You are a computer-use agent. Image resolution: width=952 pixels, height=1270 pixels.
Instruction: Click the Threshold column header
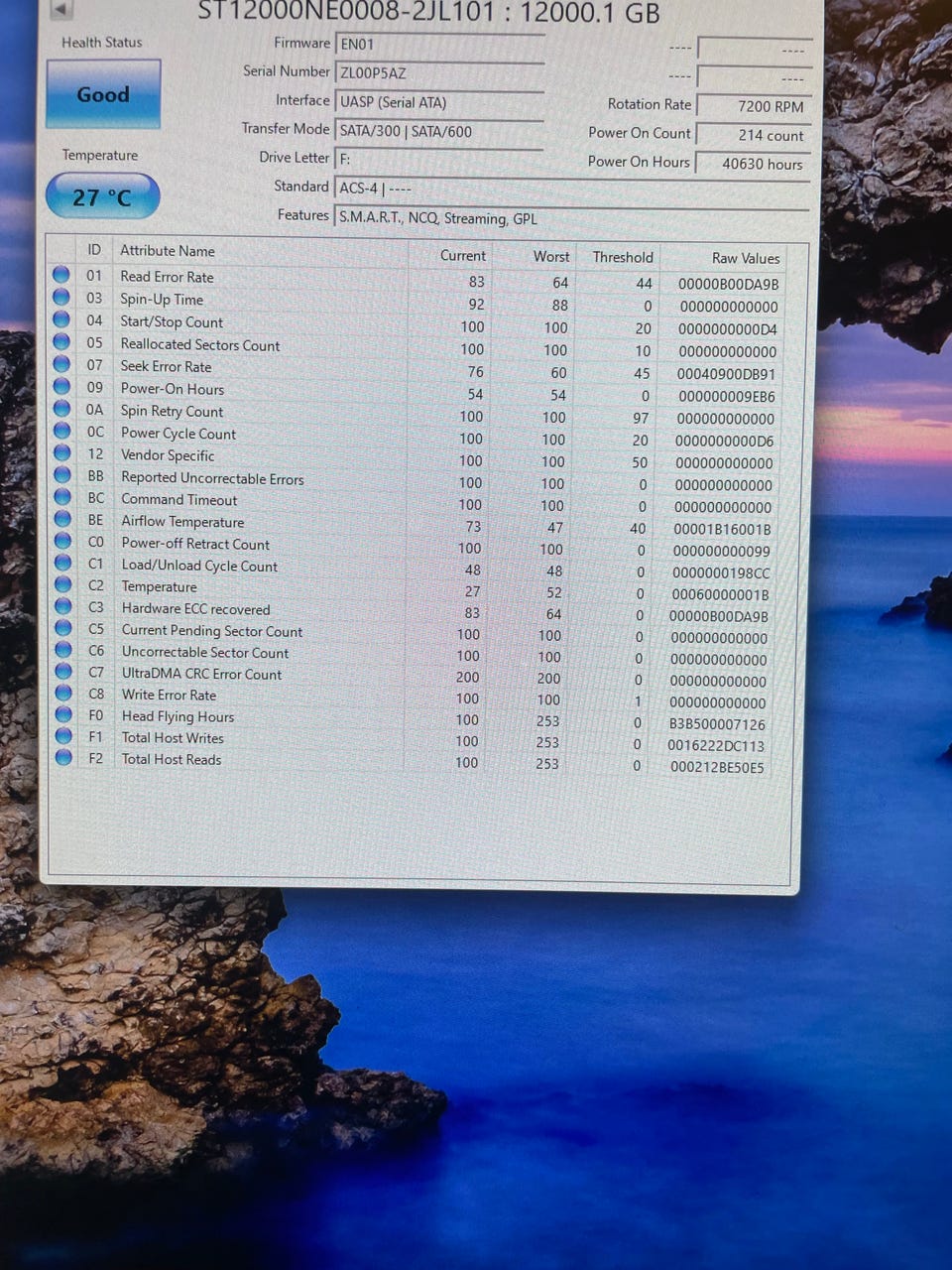[623, 257]
